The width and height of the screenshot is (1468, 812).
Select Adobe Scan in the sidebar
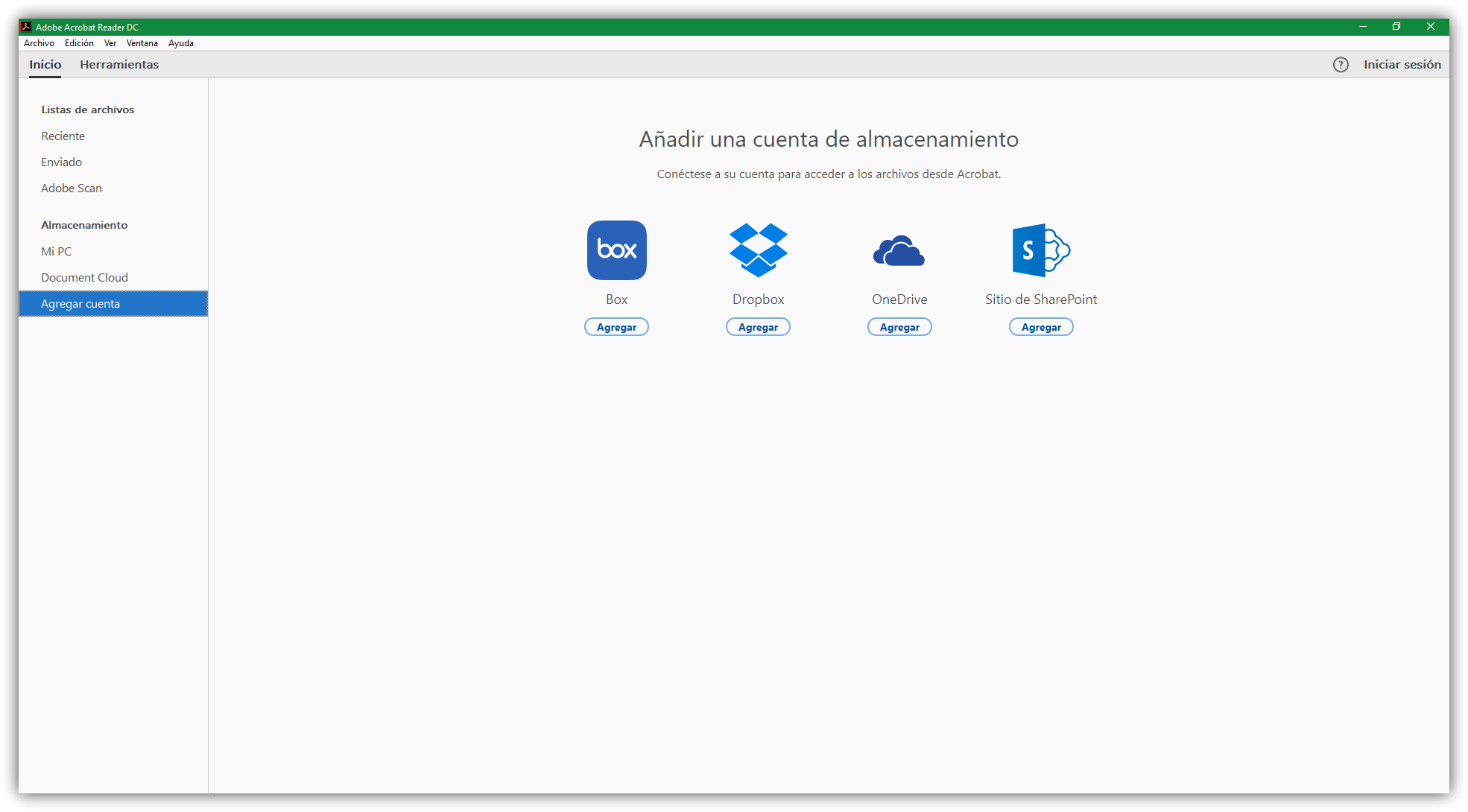click(71, 188)
